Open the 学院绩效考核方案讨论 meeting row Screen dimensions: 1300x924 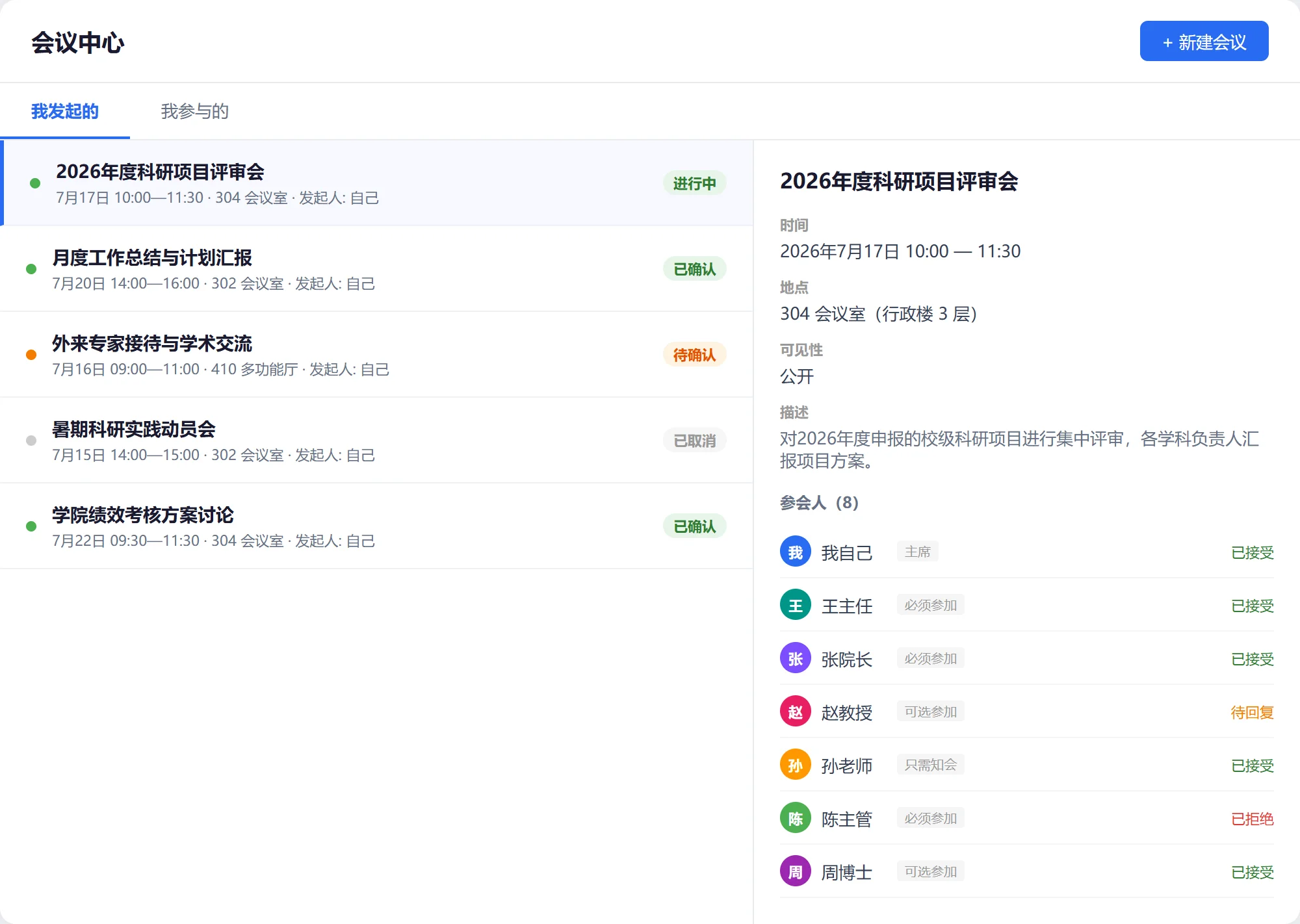(x=377, y=526)
